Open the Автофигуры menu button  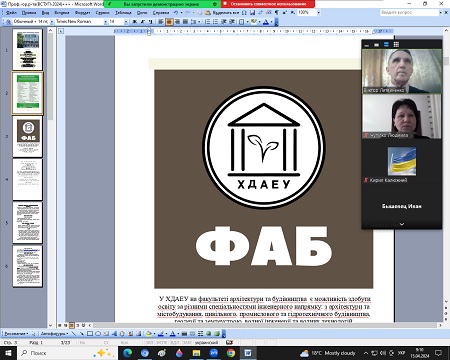[x=54, y=333]
